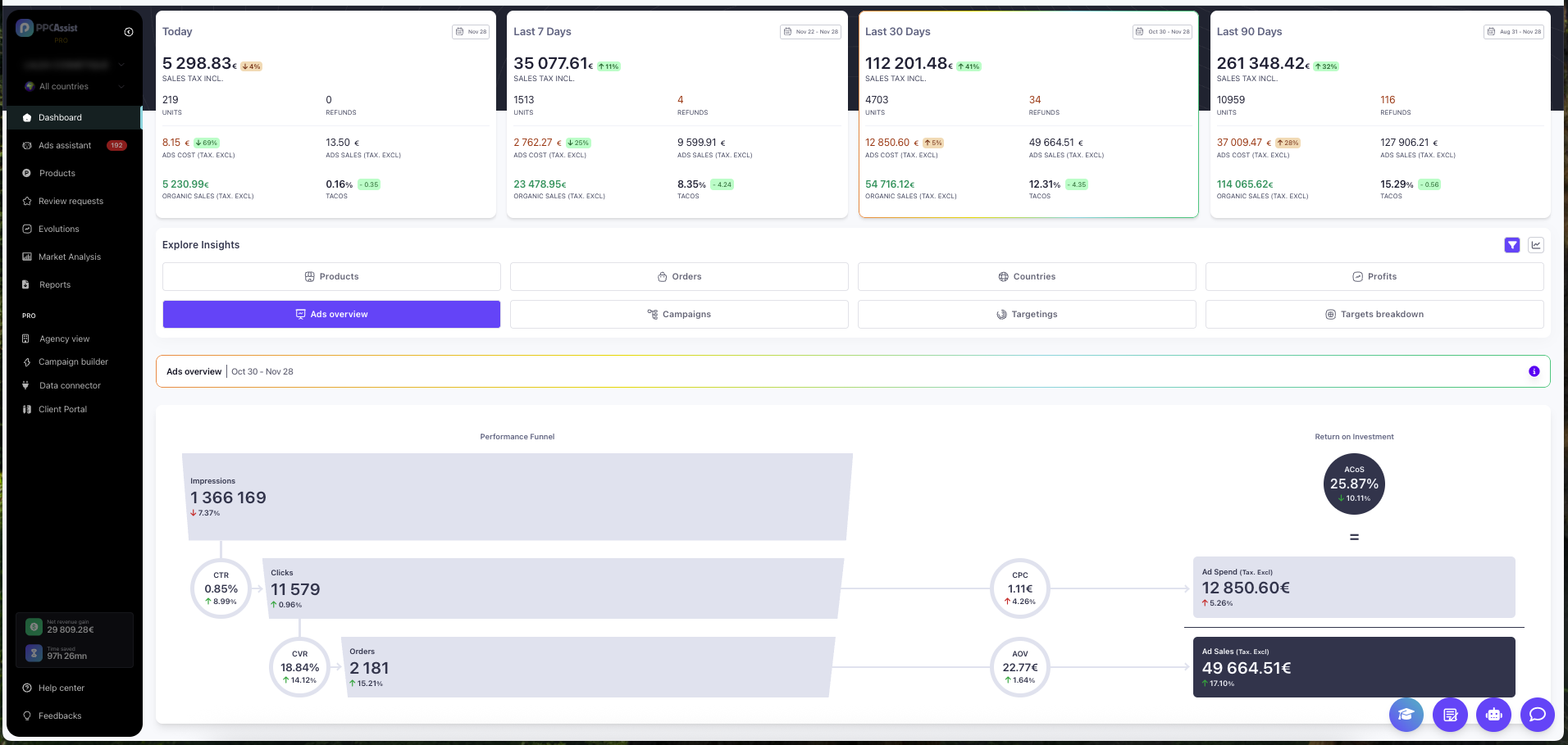Viewport: 1568px width, 745px height.
Task: Open the robot assistant icon
Action: (1493, 715)
